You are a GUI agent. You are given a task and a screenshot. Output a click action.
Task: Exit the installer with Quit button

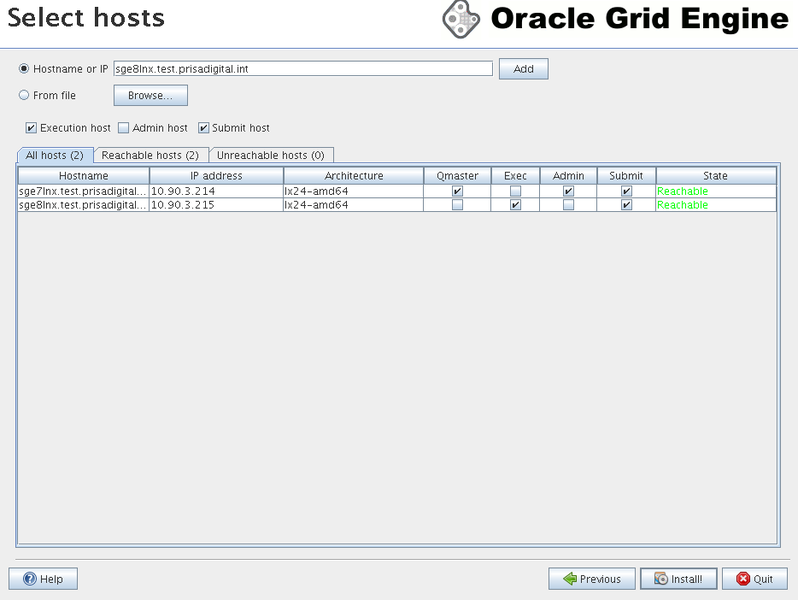(x=755, y=579)
